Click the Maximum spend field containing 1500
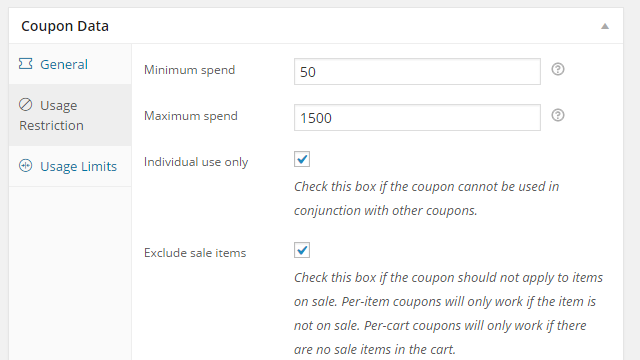Viewport: 640px width, 360px height. coord(417,118)
